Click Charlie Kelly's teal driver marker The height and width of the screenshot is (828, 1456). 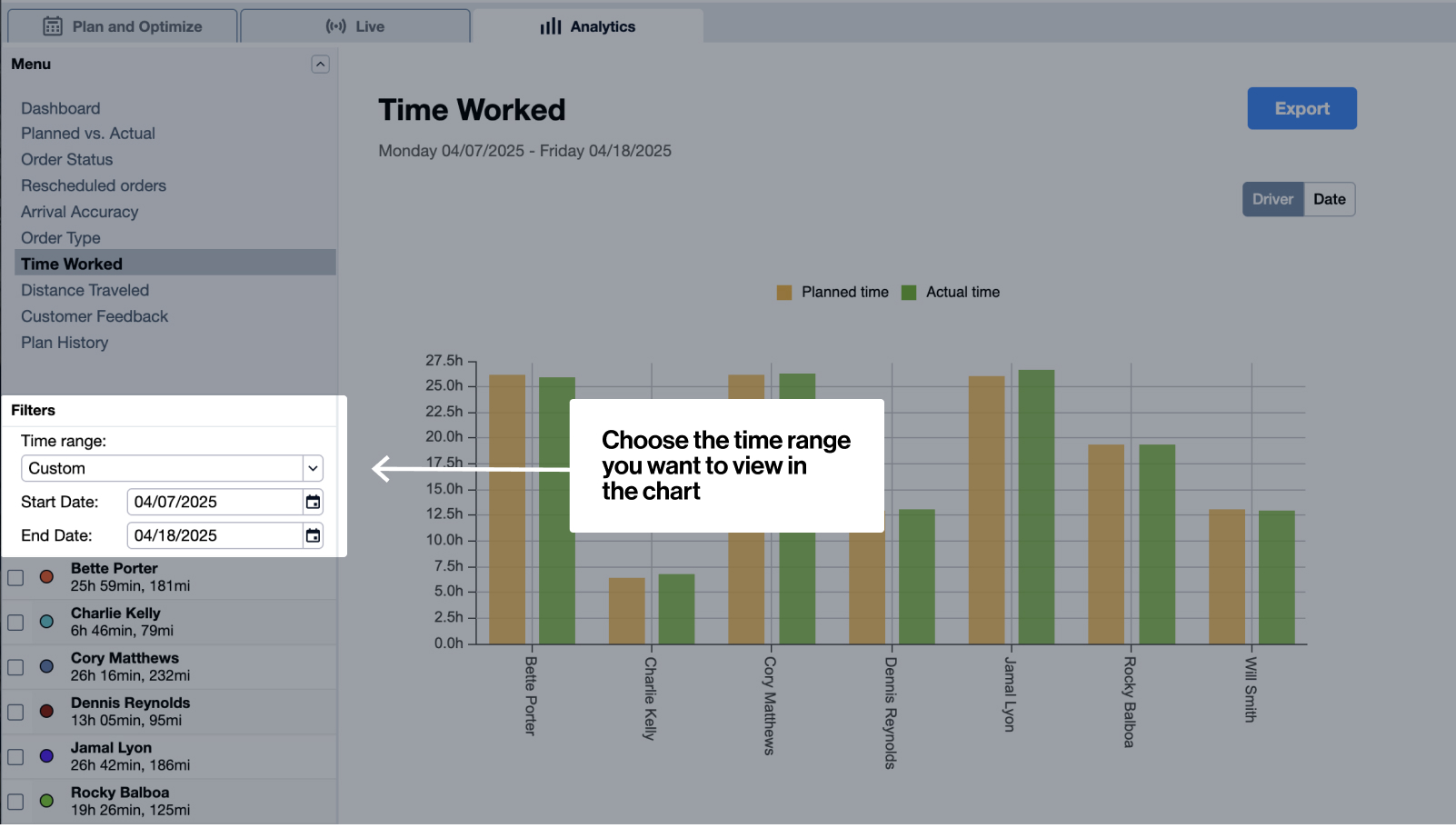point(46,622)
